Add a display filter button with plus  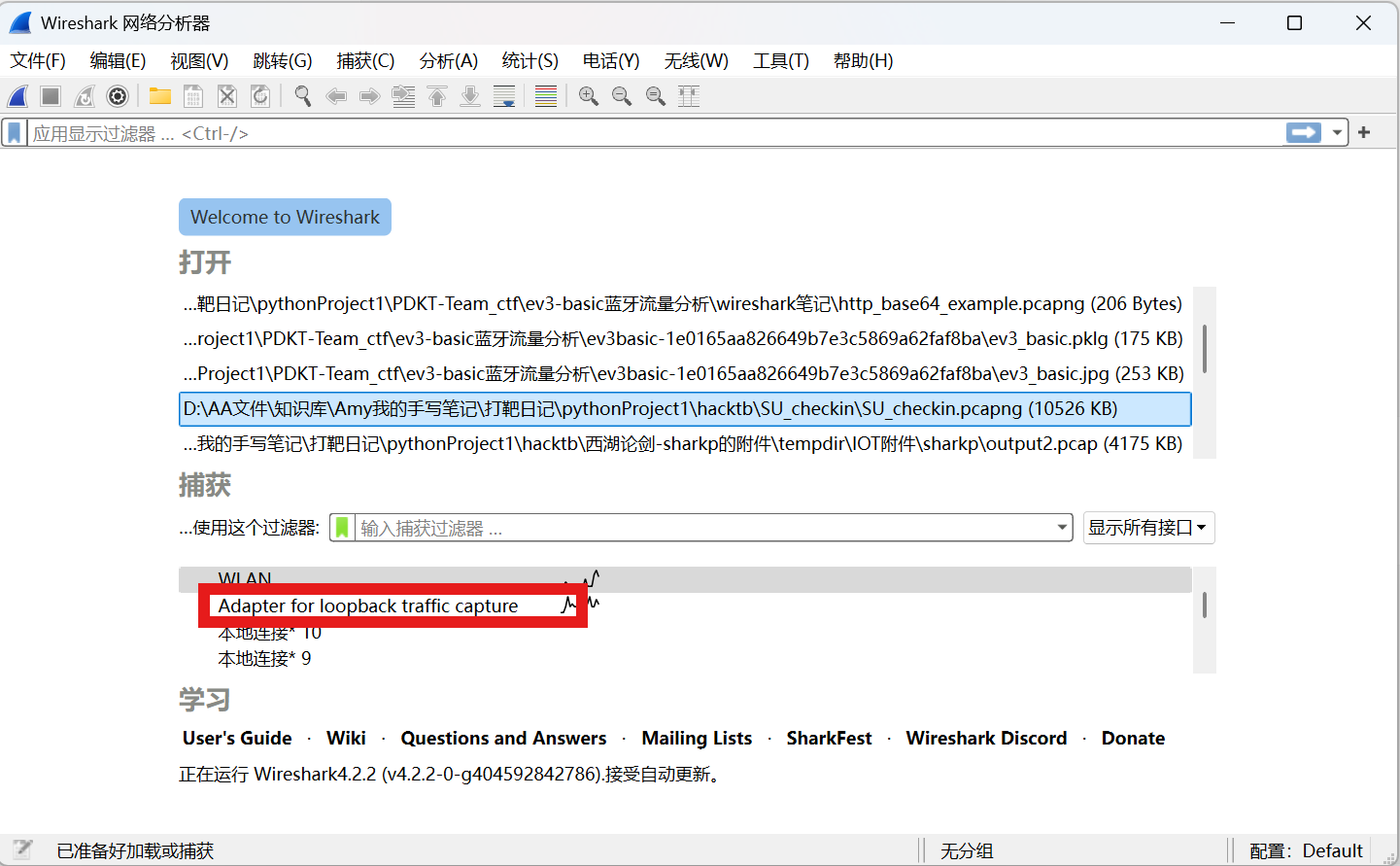pyautogui.click(x=1364, y=132)
